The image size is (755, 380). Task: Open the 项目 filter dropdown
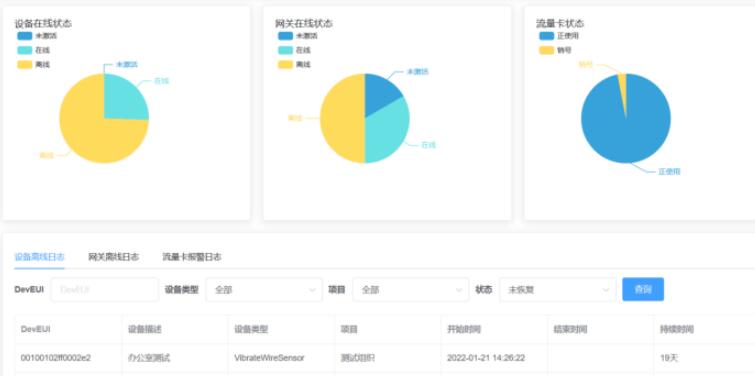click(411, 289)
